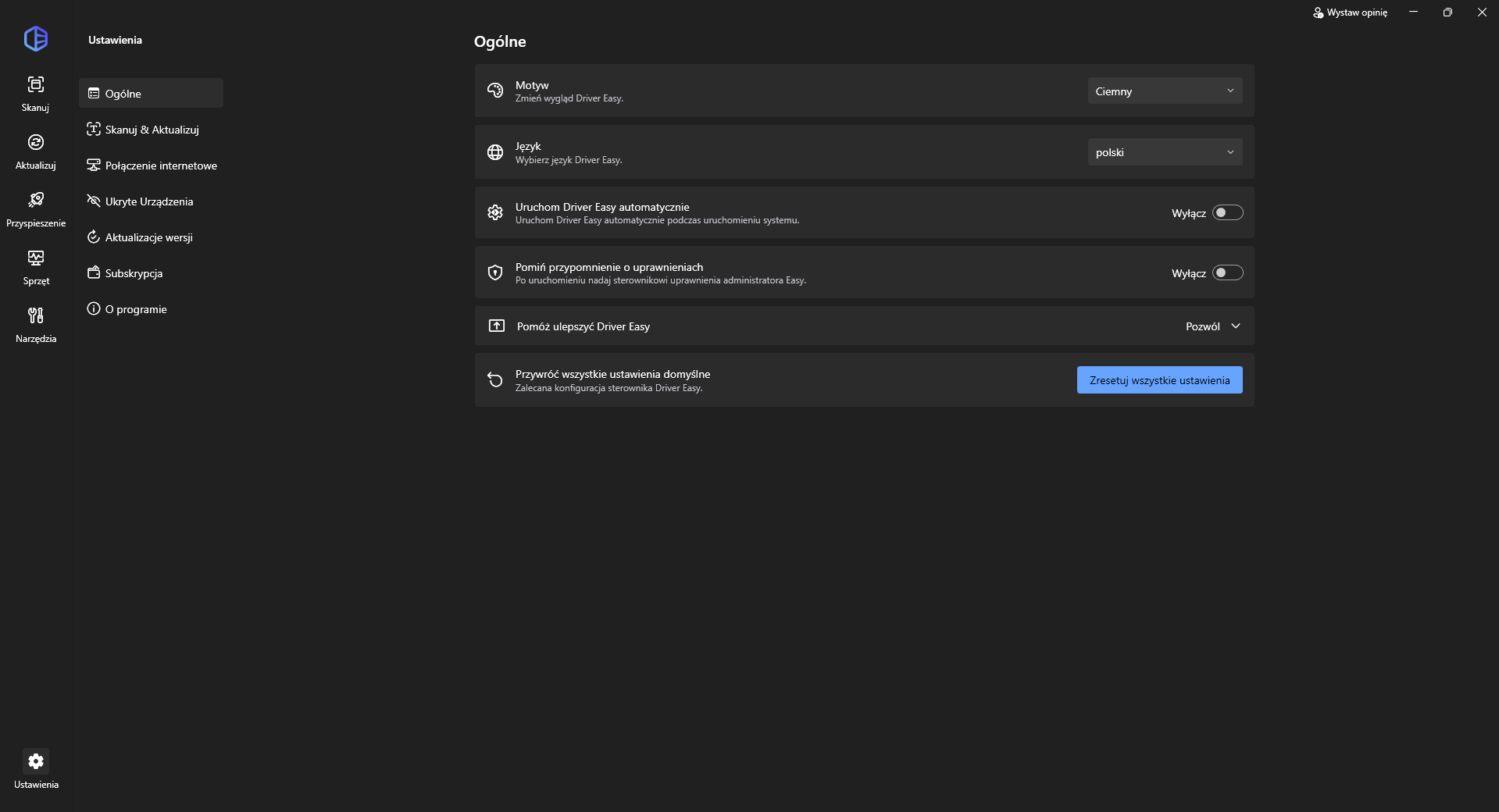Expand the Pomóż ulepszyć Driver Easy chevron
The image size is (1499, 812).
(1236, 326)
